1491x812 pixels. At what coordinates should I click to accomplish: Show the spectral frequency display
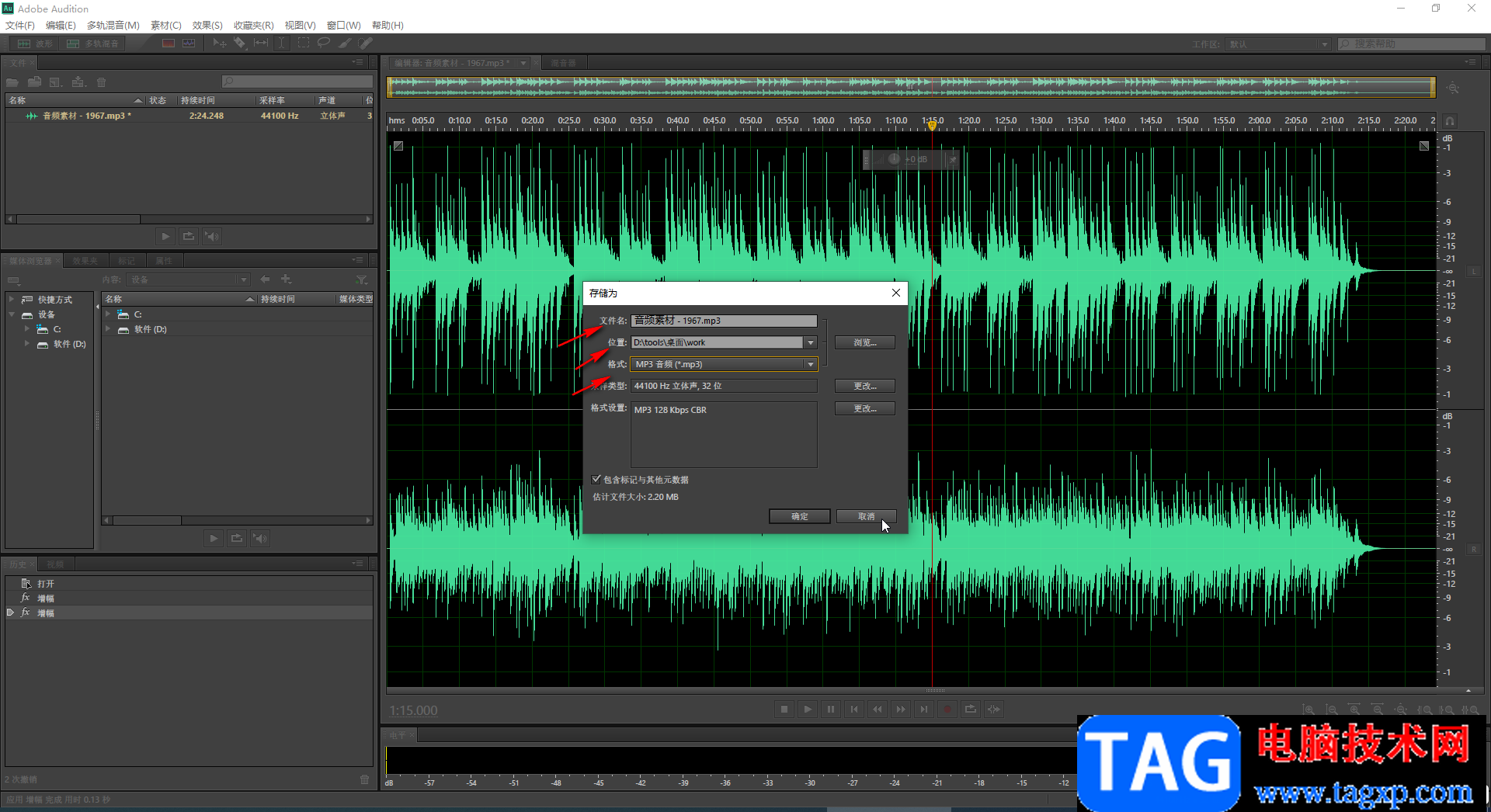pyautogui.click(x=169, y=43)
